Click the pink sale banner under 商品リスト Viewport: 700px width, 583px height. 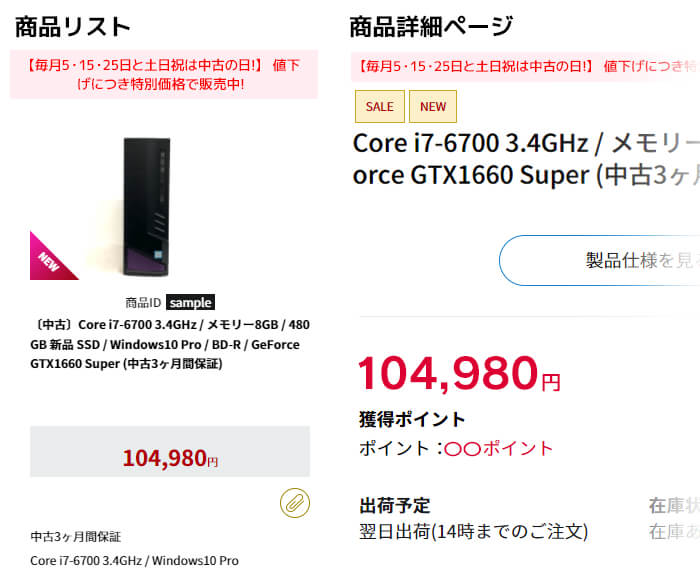[x=164, y=75]
